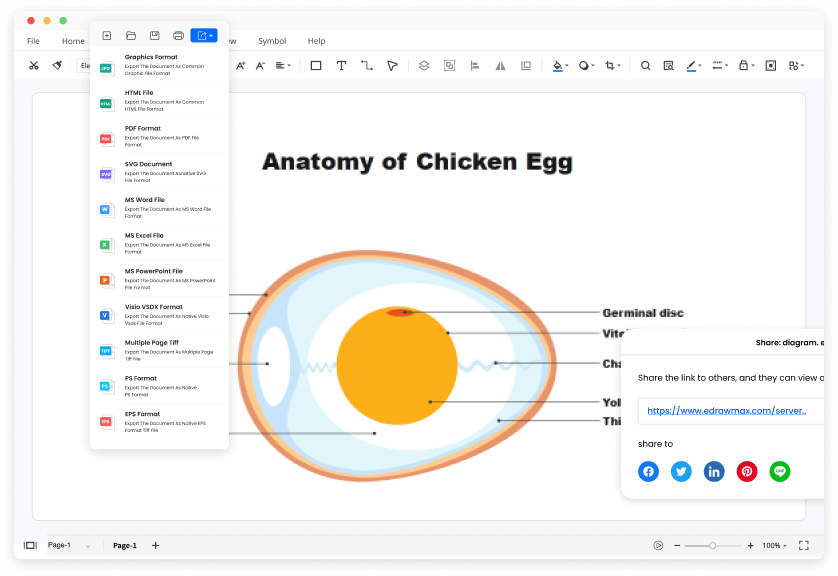This screenshot has height=576, width=838.
Task: Open the Fill Color dropdown
Action: (566, 65)
